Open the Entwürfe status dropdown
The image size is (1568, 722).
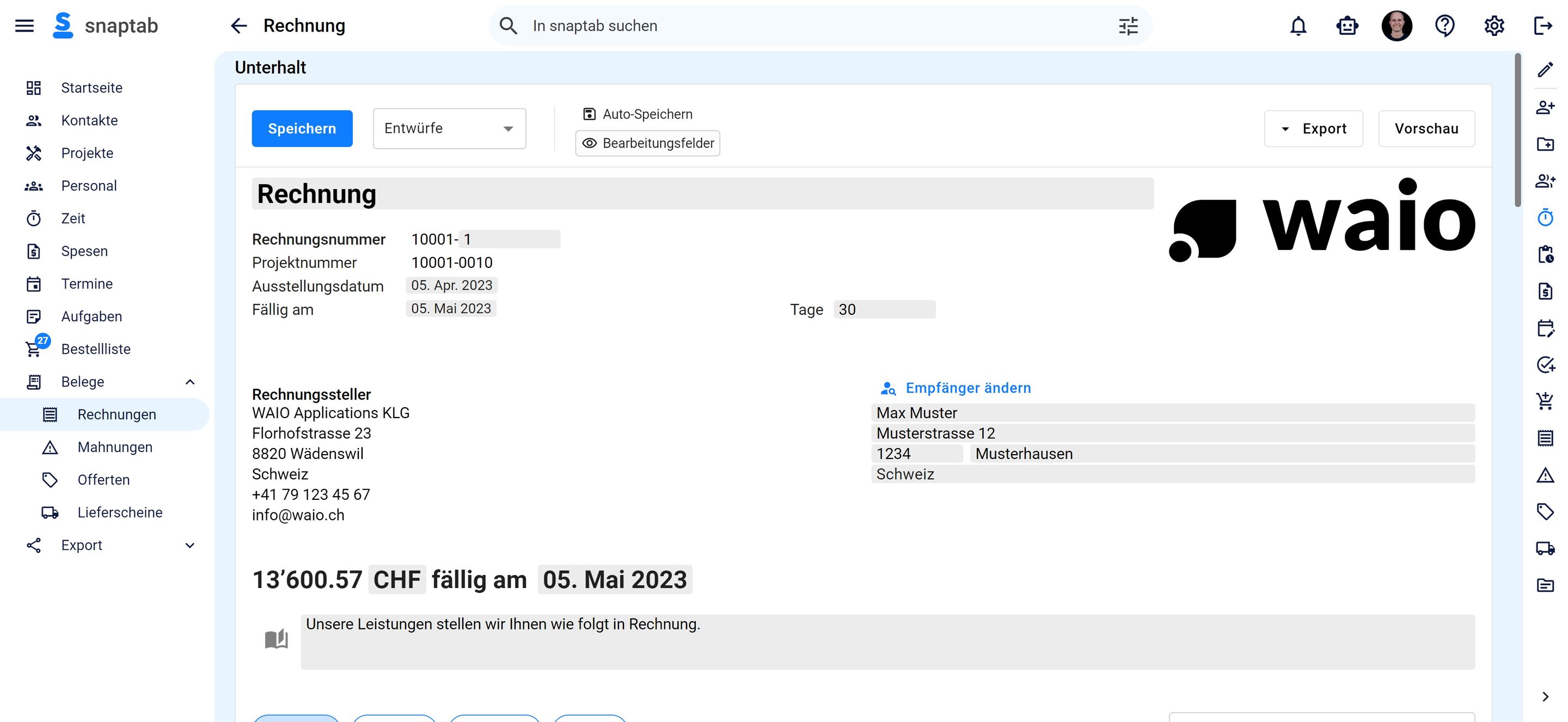[449, 129]
